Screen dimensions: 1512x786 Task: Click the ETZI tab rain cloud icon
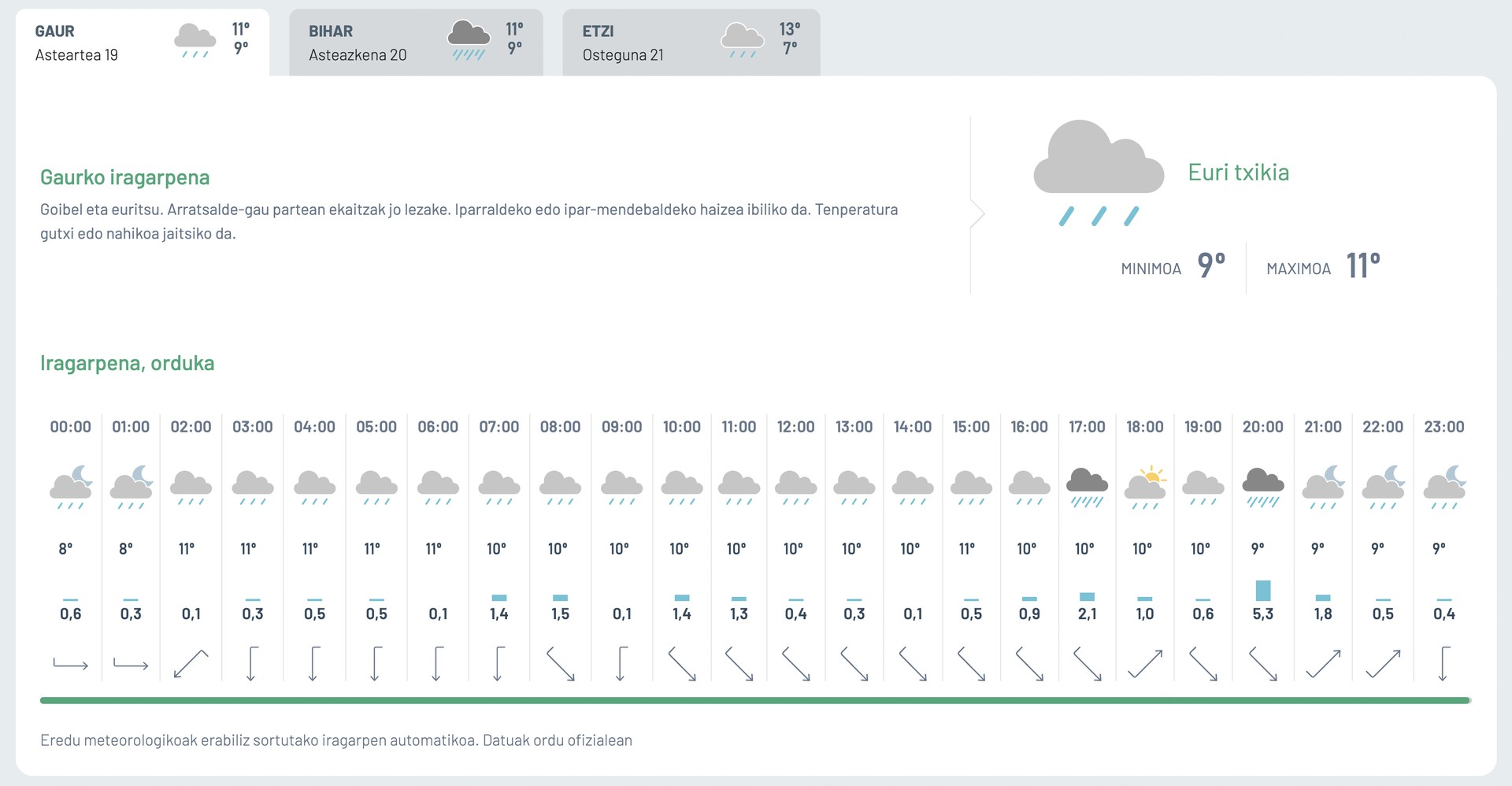(x=743, y=40)
